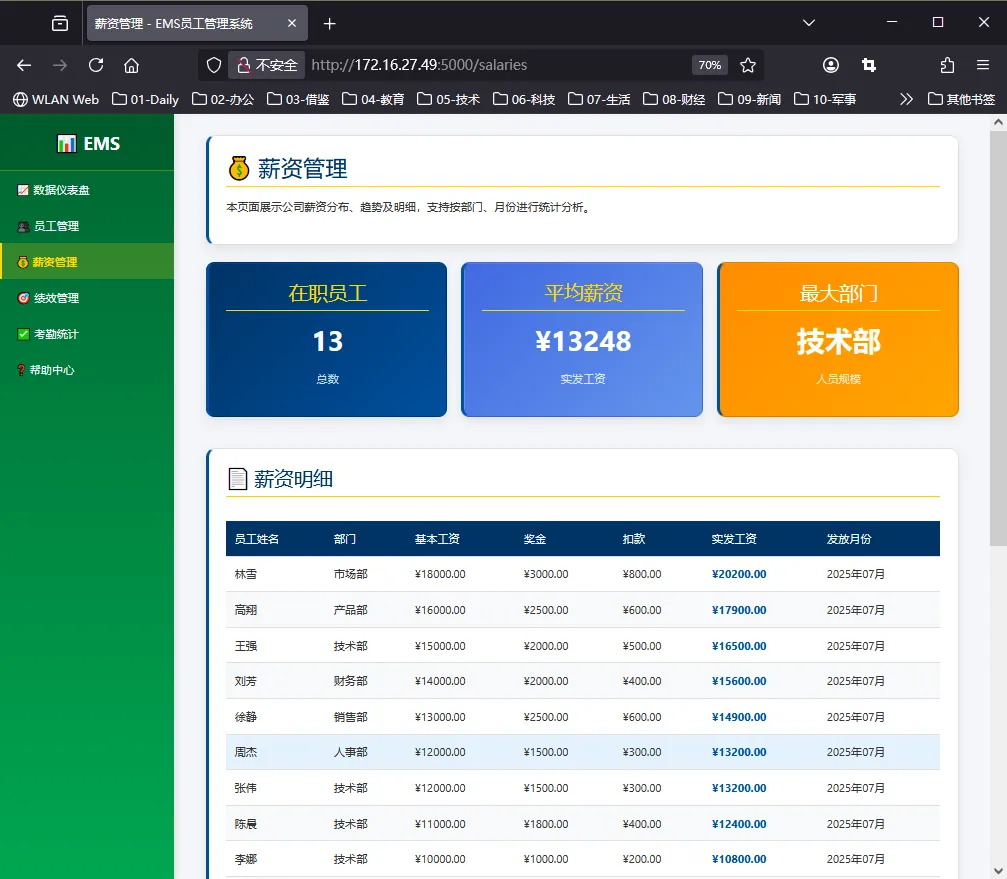Click employee name 王强 in the table
The height and width of the screenshot is (879, 1007).
(245, 646)
